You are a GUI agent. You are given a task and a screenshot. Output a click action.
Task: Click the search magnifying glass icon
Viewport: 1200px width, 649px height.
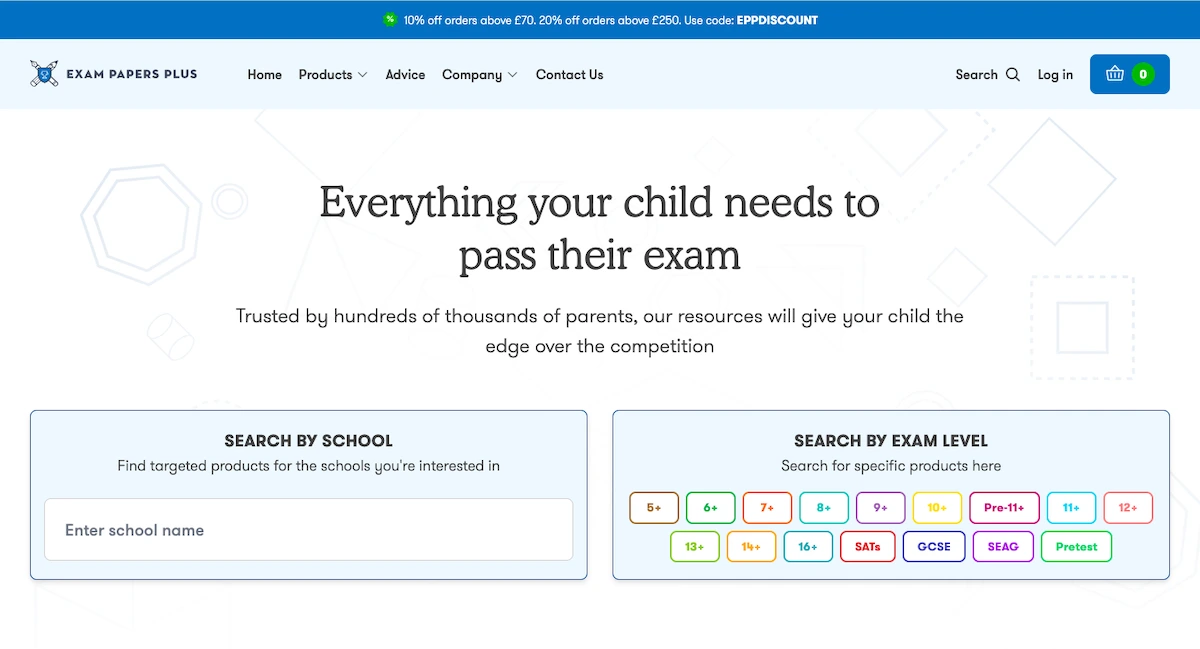click(x=1013, y=75)
